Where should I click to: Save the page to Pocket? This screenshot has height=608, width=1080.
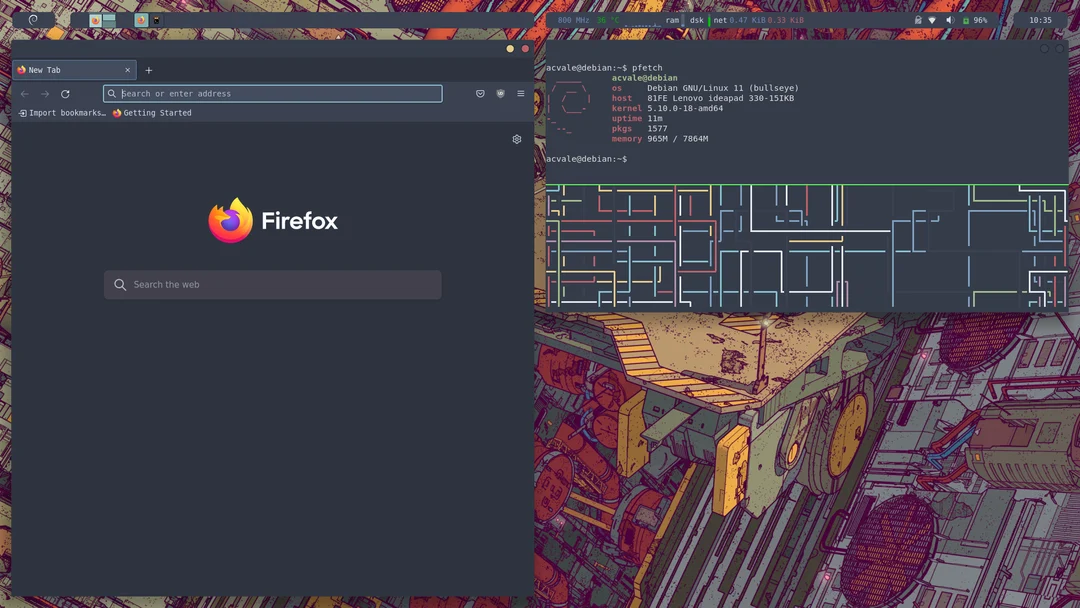(x=480, y=93)
